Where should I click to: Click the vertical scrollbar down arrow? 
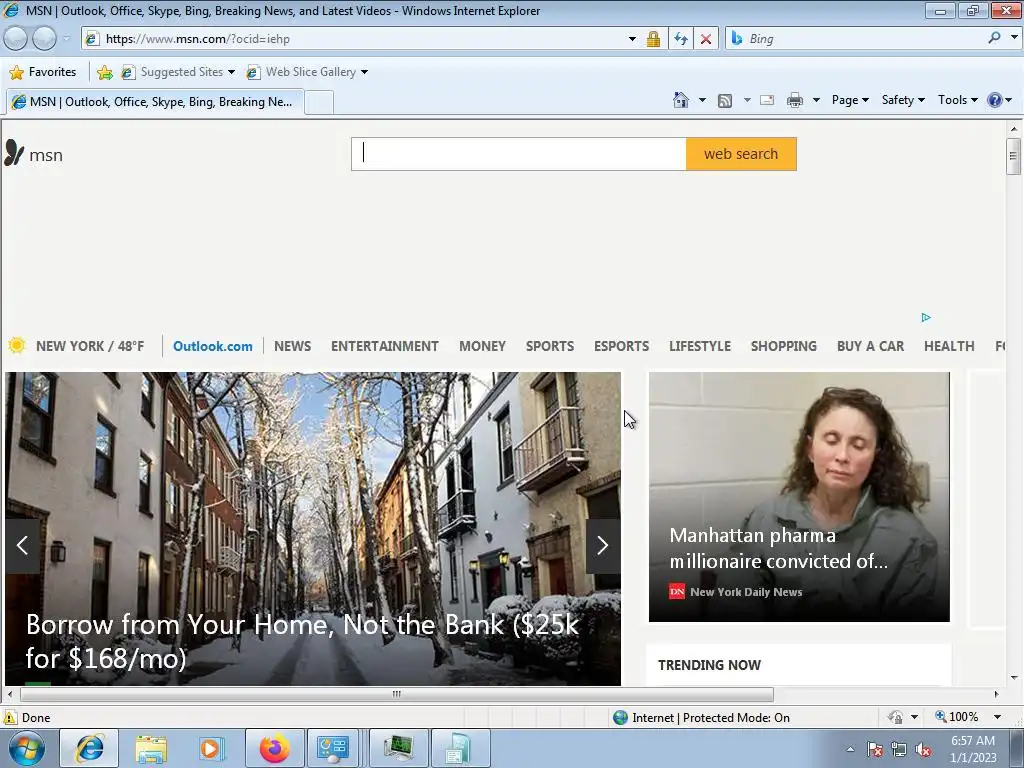coord(1014,678)
